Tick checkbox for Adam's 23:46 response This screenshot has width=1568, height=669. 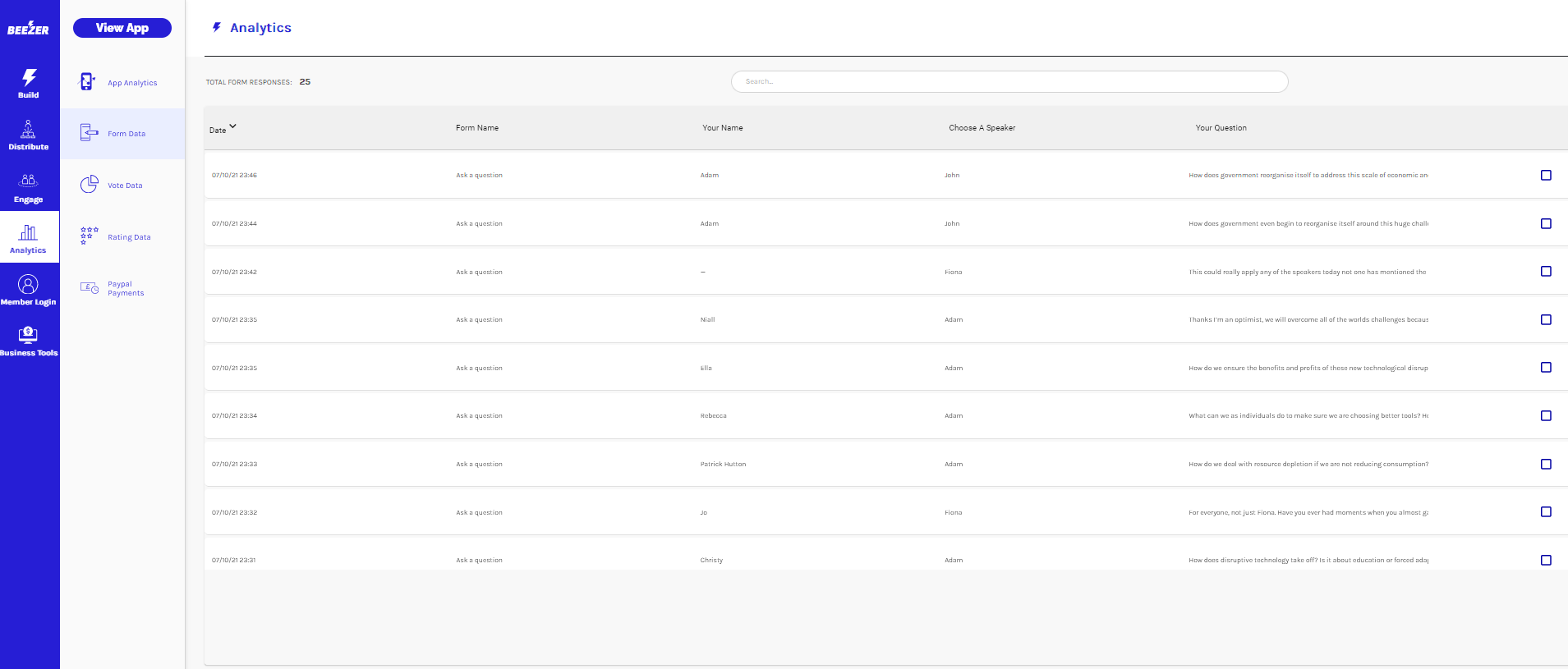tap(1546, 175)
